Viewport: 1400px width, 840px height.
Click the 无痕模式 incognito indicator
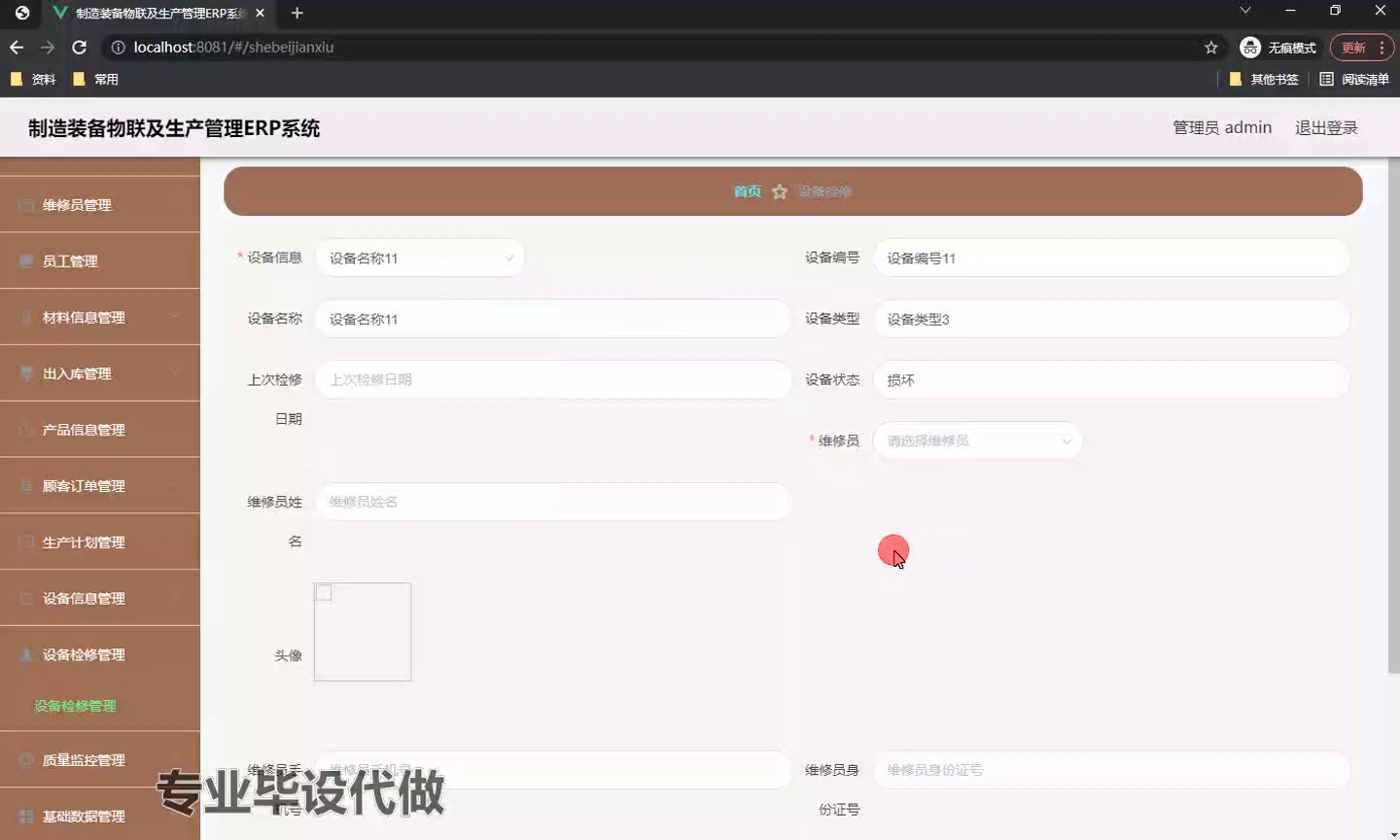click(x=1278, y=48)
